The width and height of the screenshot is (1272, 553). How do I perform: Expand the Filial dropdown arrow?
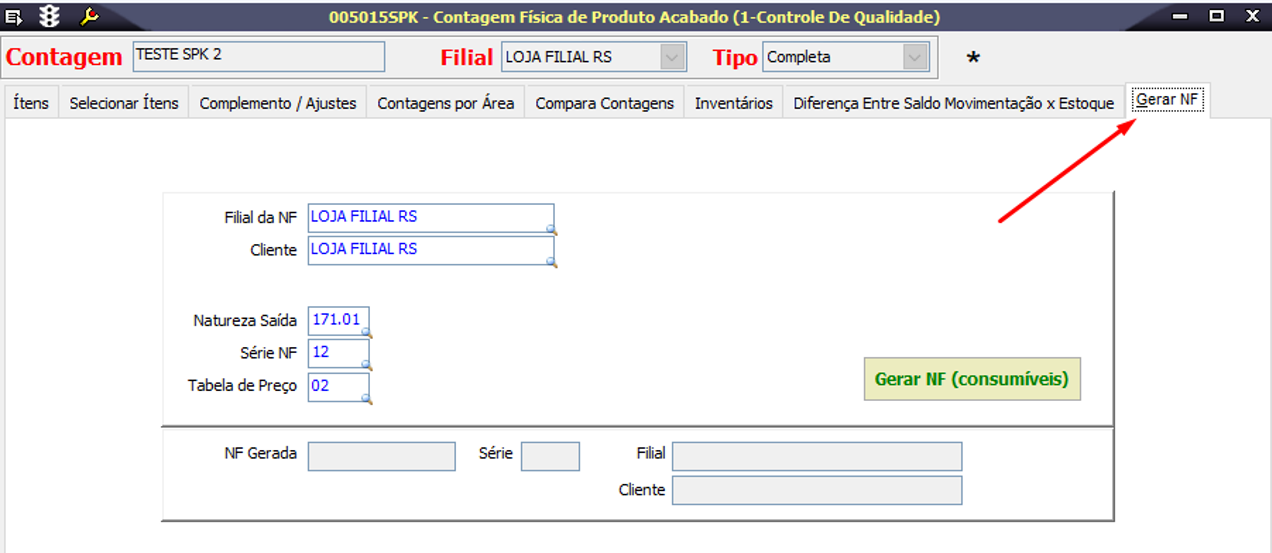673,57
